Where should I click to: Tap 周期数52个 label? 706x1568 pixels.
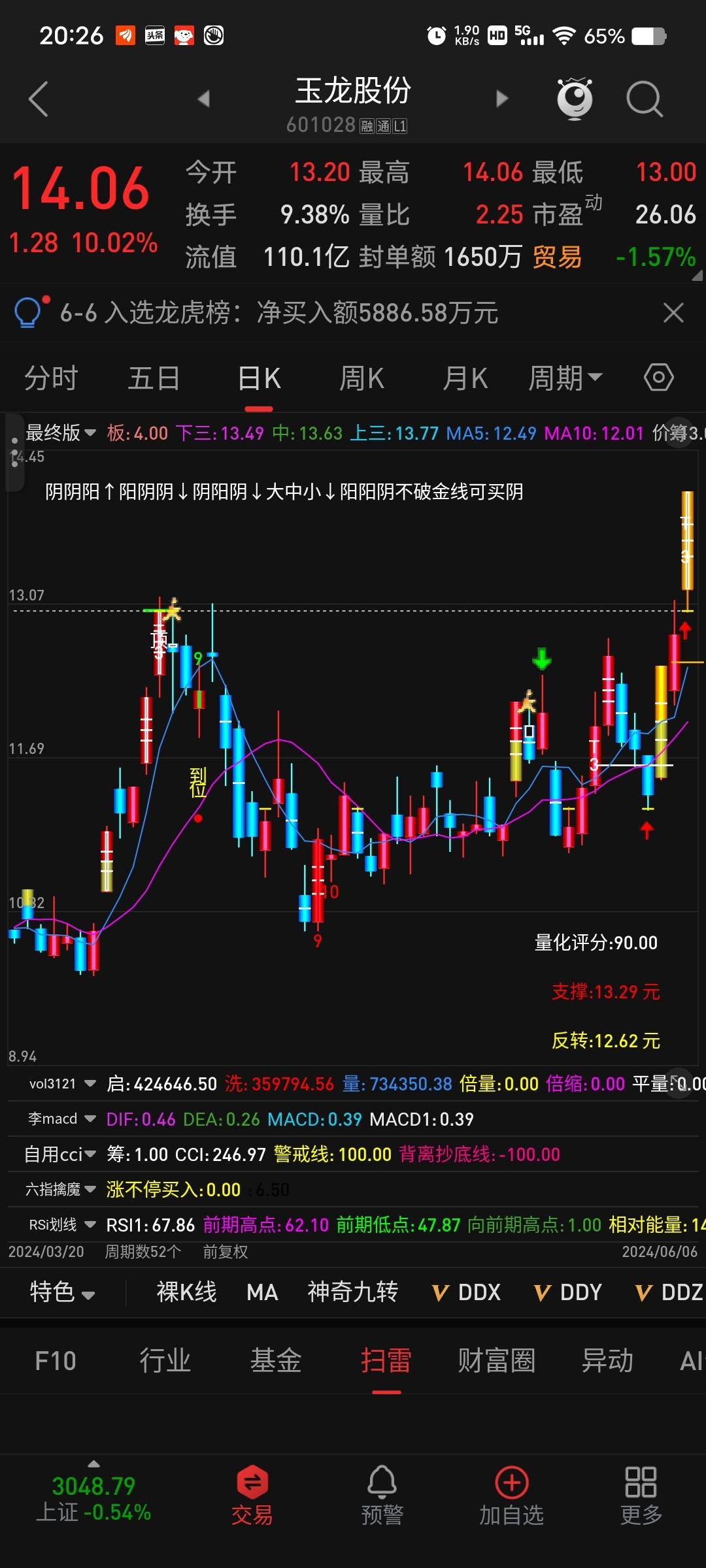pos(143,1252)
